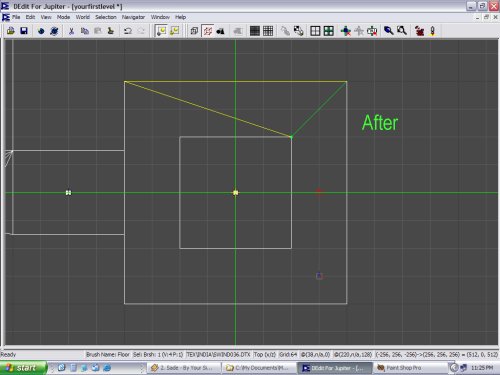Click the white-lined grid toolbar icon

click(x=268, y=31)
